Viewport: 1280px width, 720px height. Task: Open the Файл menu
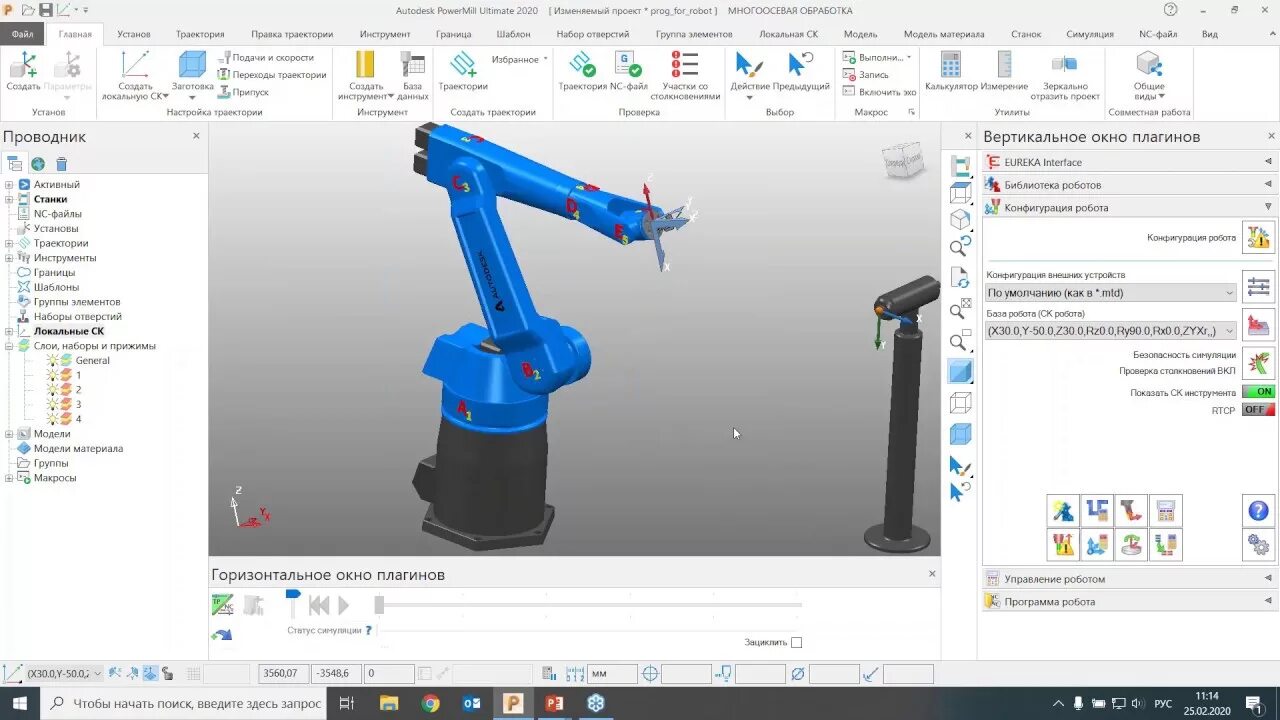22,34
